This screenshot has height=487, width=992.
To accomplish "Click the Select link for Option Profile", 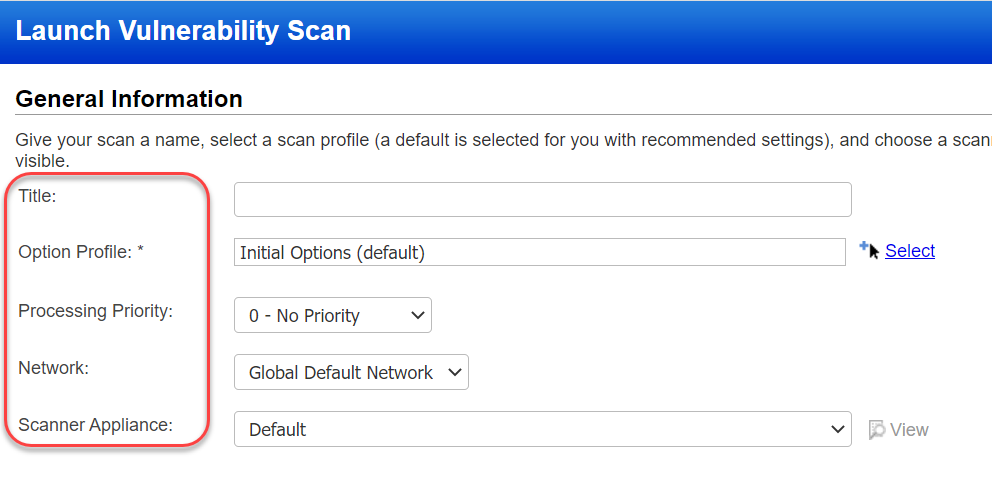I will (910, 251).
